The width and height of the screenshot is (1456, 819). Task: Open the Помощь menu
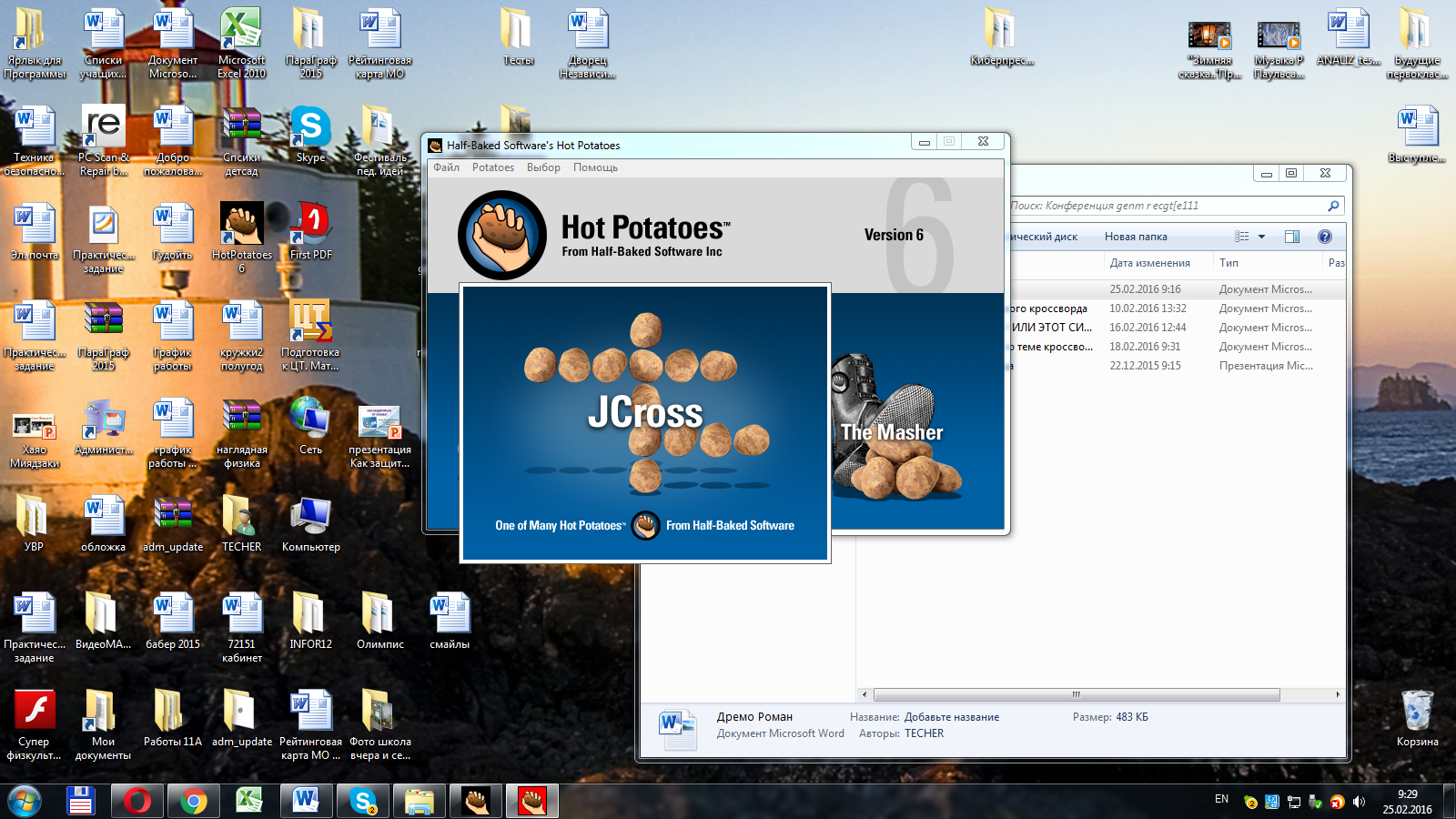tap(595, 167)
